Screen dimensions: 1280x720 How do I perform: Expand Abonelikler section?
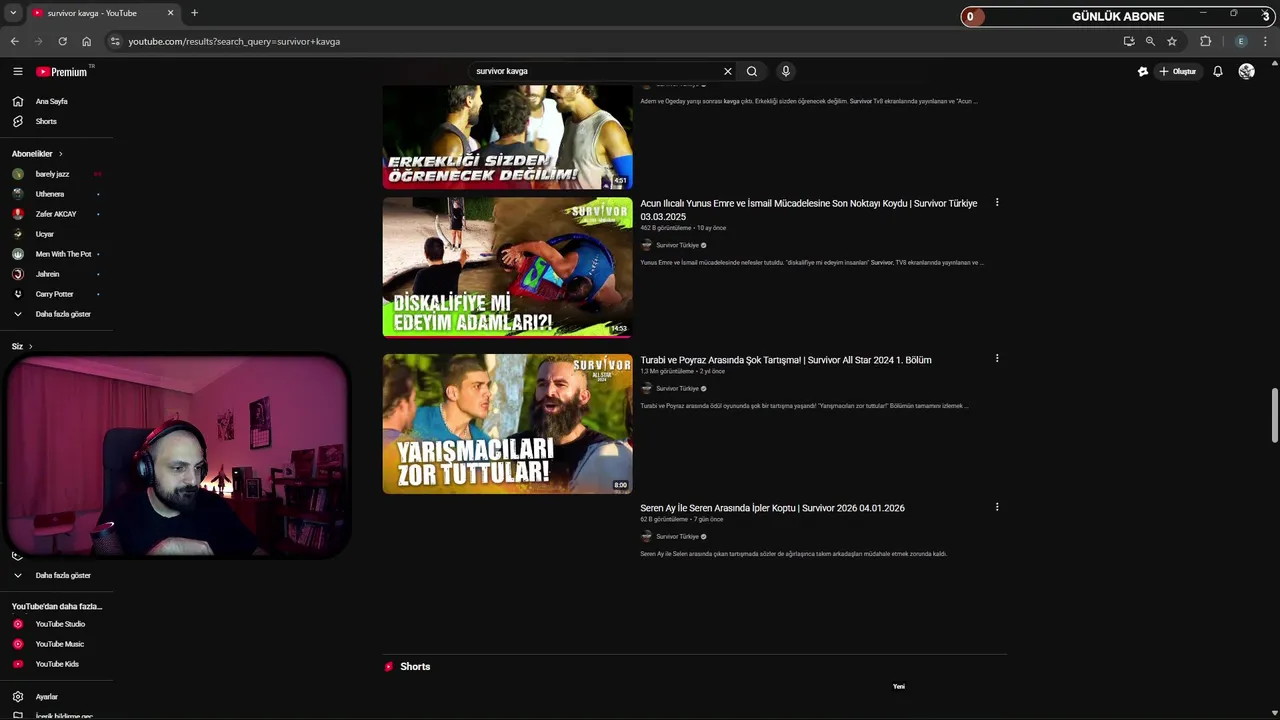point(37,154)
